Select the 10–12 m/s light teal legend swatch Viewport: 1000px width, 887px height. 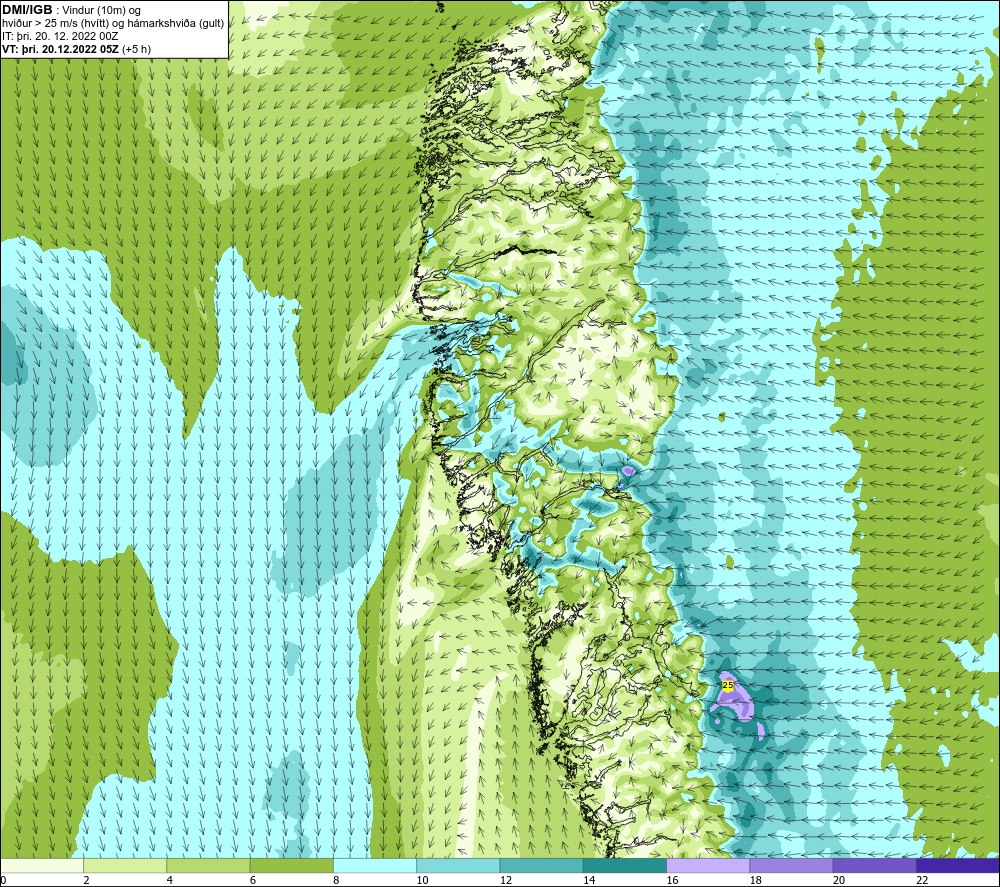point(458,865)
